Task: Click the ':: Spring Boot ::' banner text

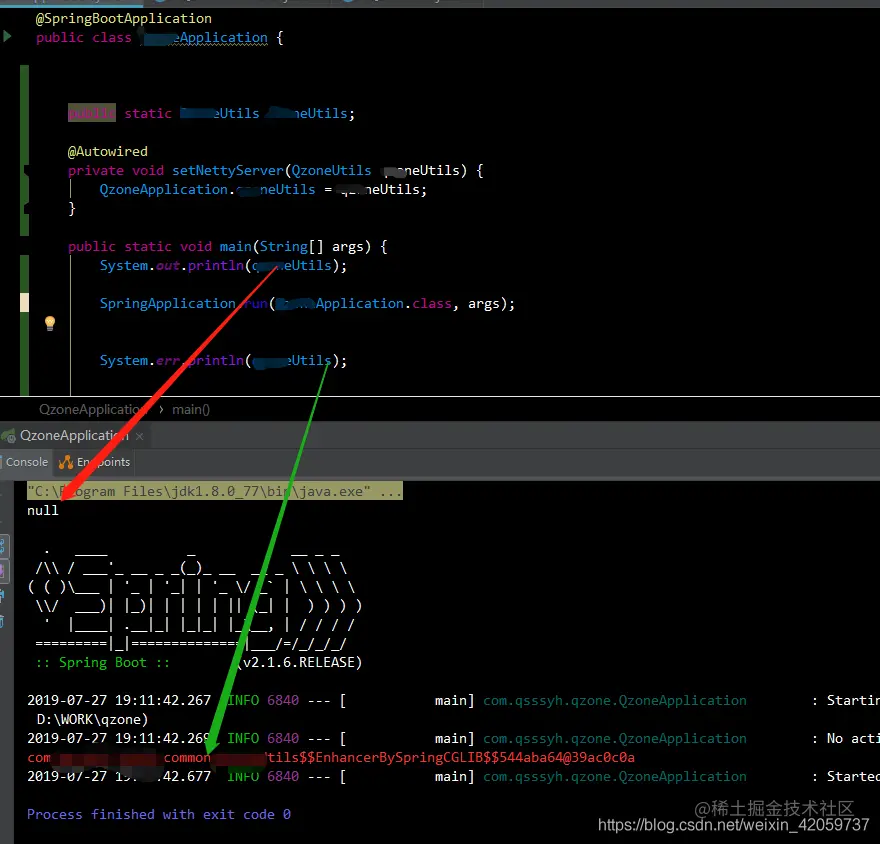Action: [103, 663]
